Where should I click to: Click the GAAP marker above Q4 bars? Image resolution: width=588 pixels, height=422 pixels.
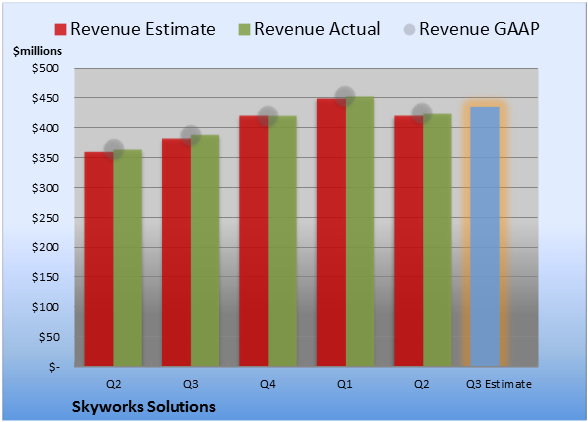tap(268, 116)
